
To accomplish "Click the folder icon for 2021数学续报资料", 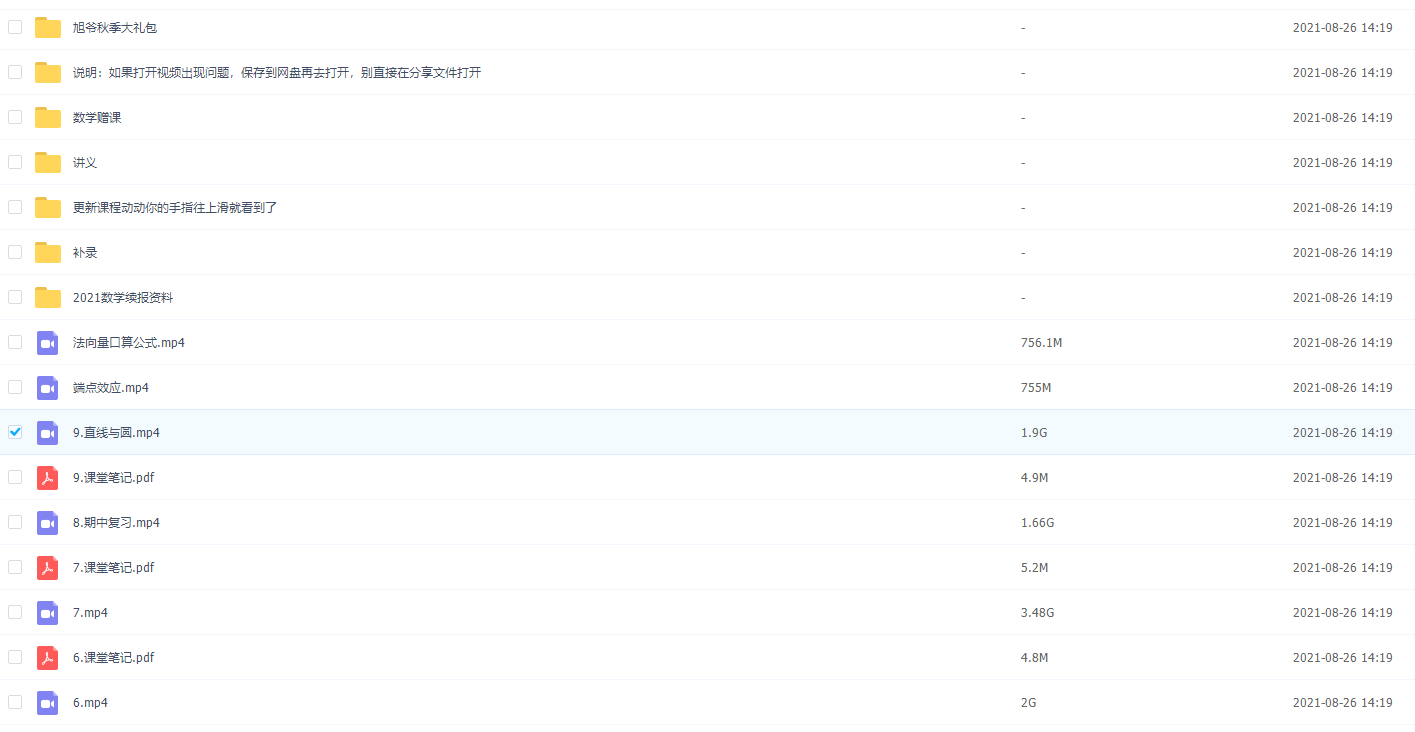I will (48, 298).
